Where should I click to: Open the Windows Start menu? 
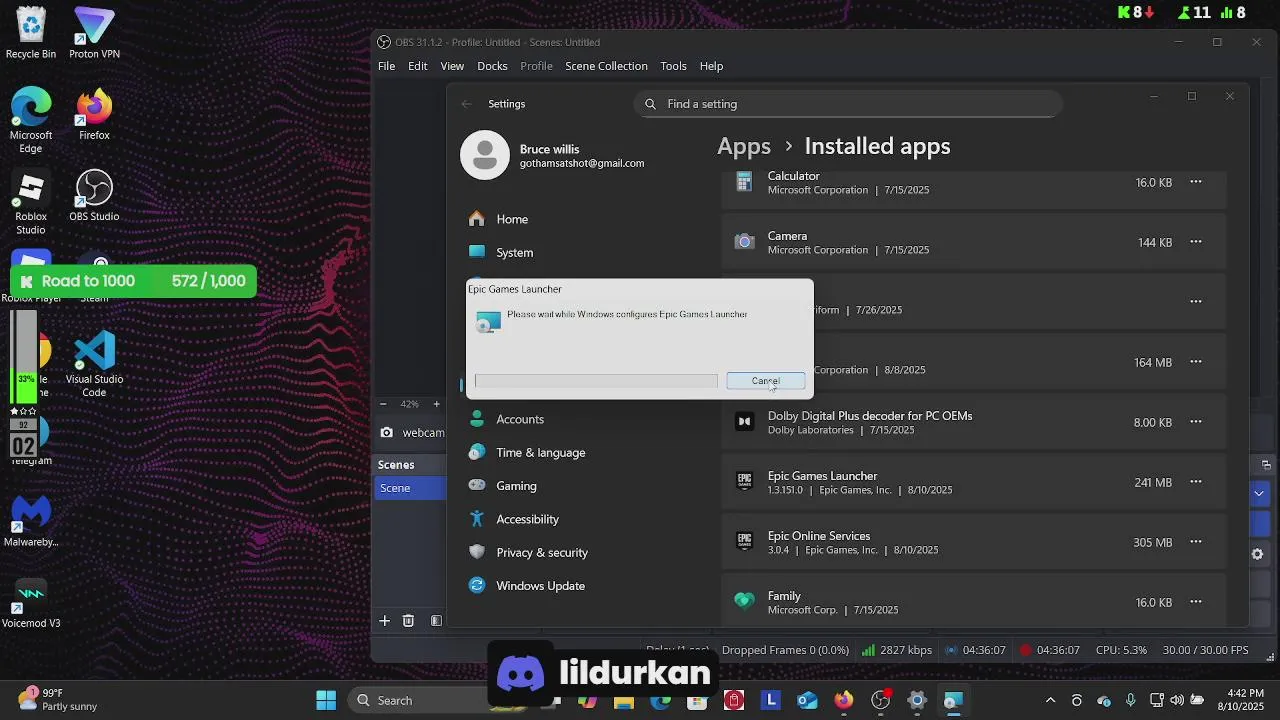tap(326, 700)
